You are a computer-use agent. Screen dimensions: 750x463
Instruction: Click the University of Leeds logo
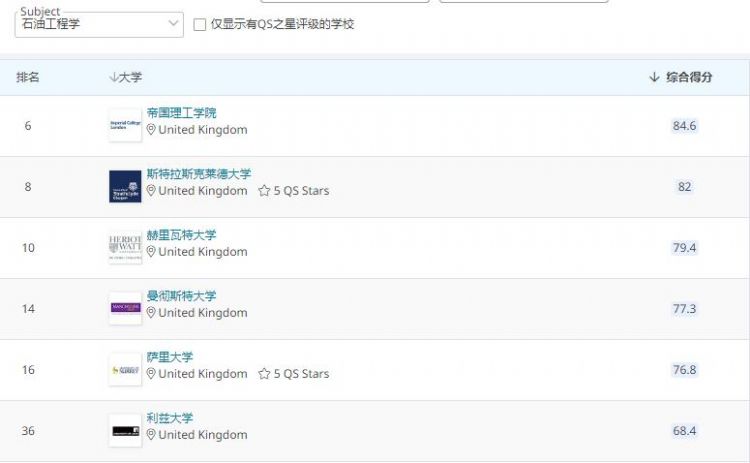coord(125,430)
